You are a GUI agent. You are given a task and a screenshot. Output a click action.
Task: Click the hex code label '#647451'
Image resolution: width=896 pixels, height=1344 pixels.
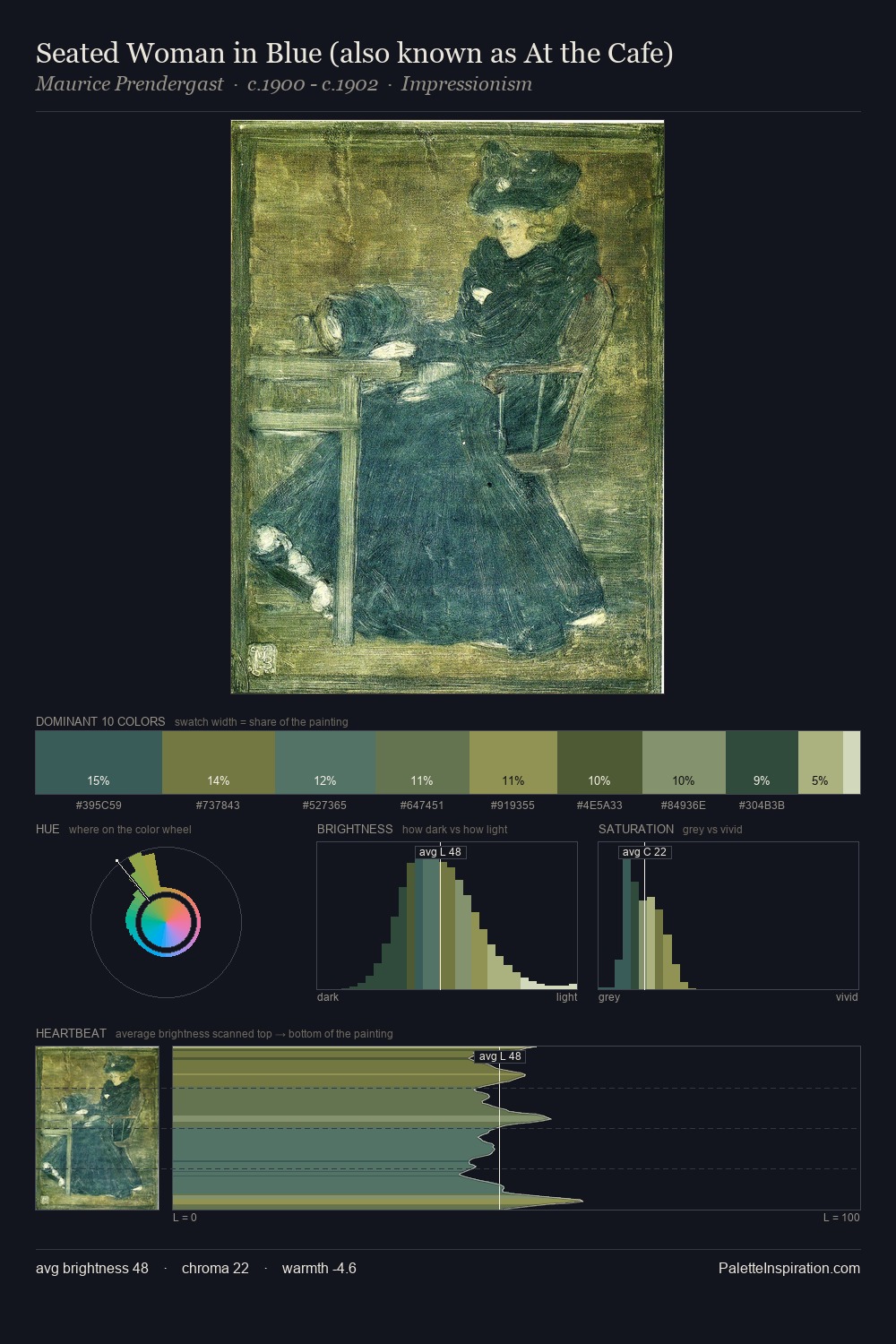(422, 806)
